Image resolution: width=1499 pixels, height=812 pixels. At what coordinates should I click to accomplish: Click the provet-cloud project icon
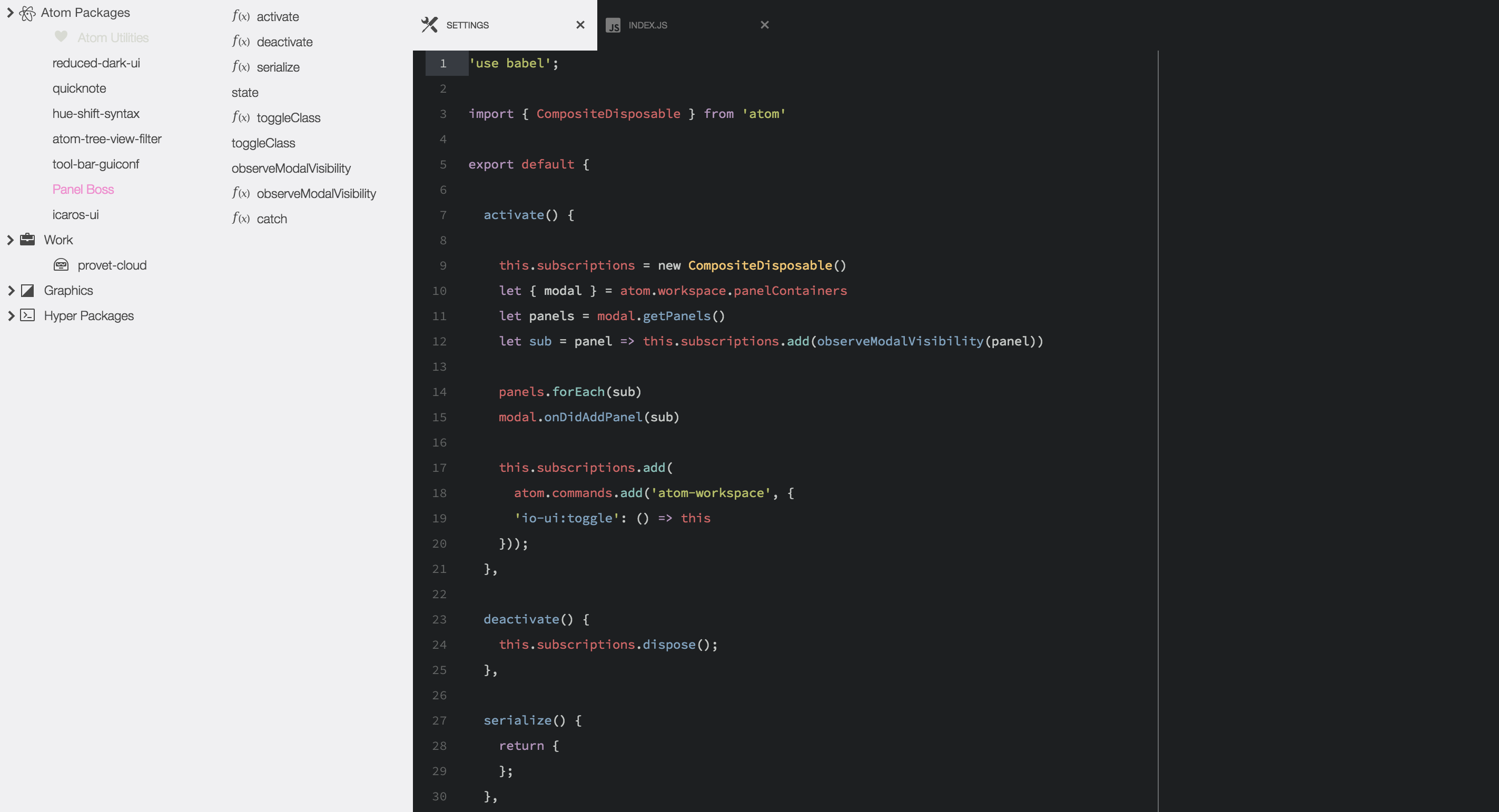(x=61, y=265)
